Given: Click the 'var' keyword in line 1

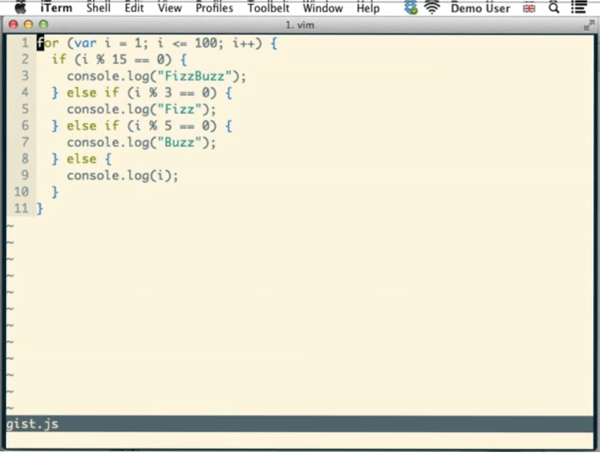Looking at the screenshot, I should (x=85, y=43).
